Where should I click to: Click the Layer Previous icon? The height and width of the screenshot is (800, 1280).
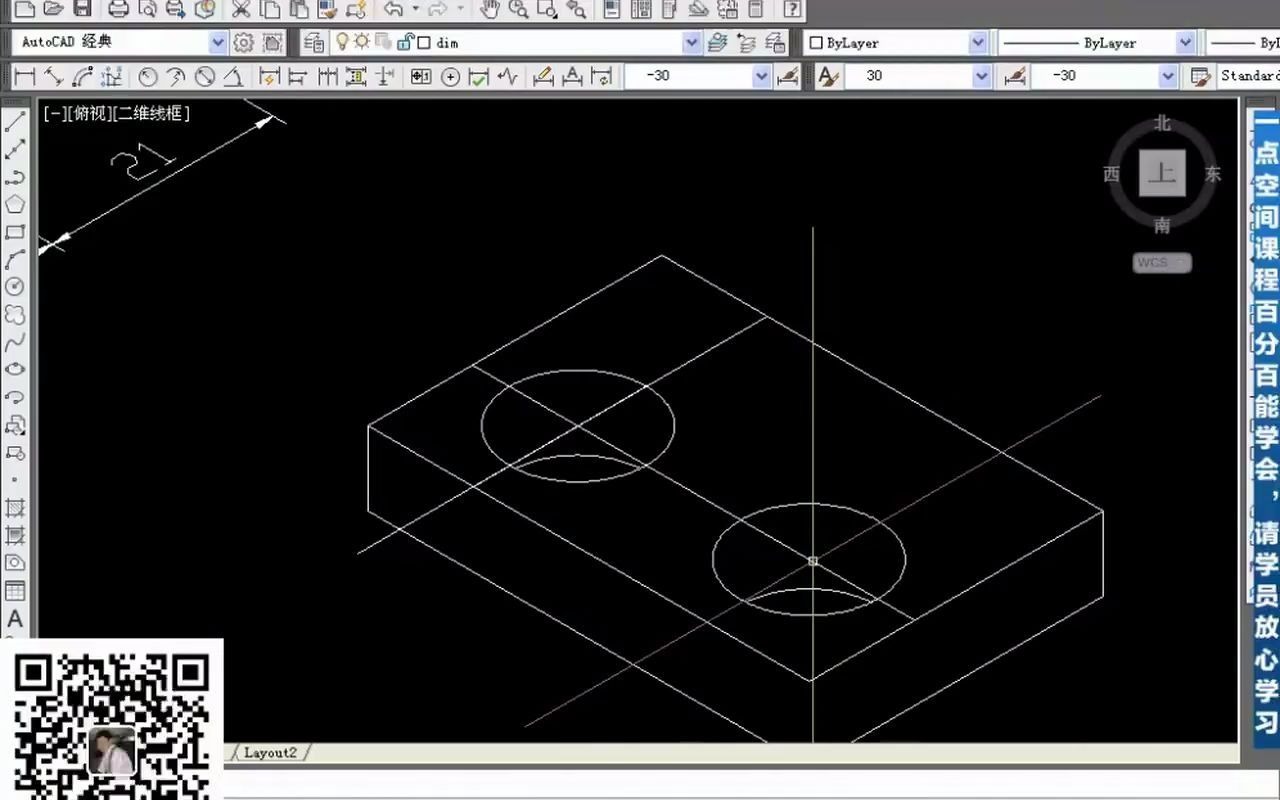746,43
